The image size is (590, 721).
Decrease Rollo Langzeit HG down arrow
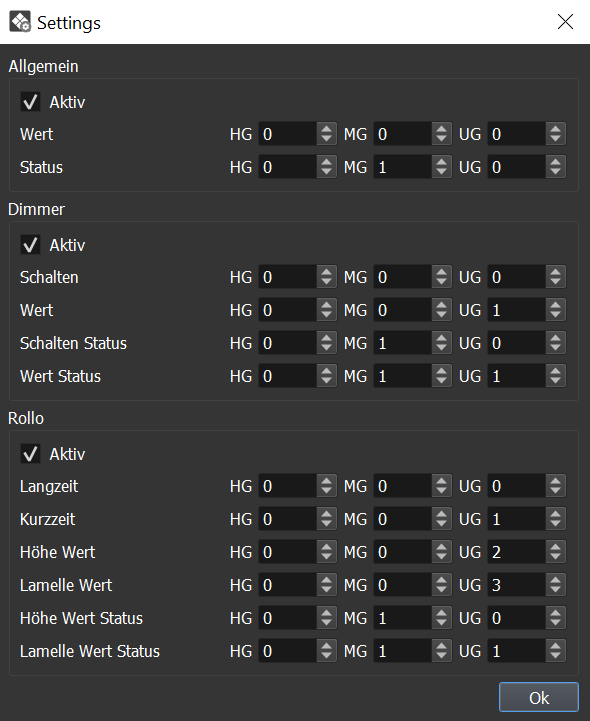point(327,492)
